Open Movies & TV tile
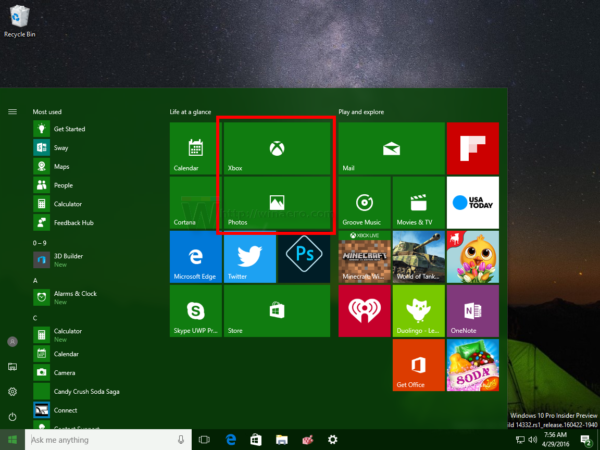 [x=419, y=203]
